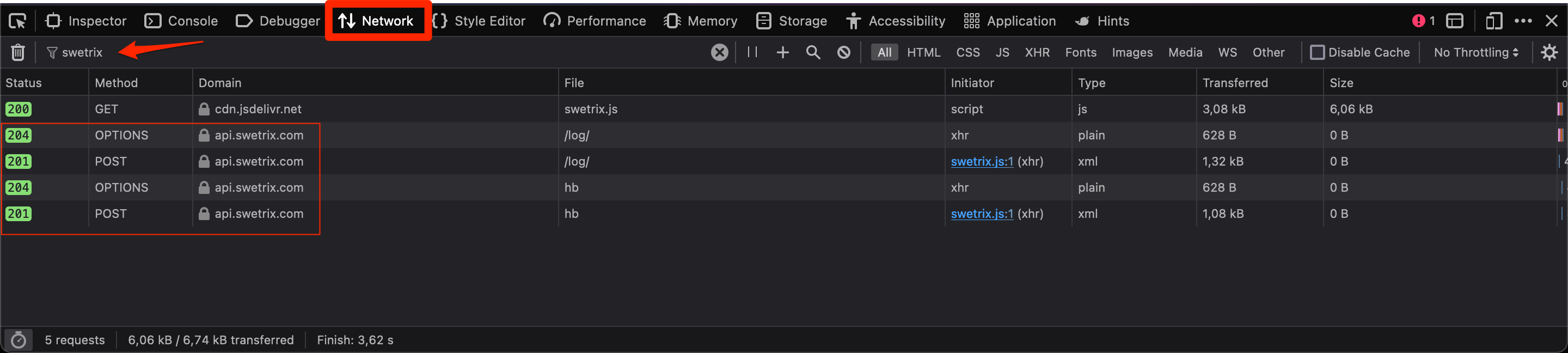The image size is (1568, 353).
Task: Open the error count badge
Action: (x=1423, y=21)
